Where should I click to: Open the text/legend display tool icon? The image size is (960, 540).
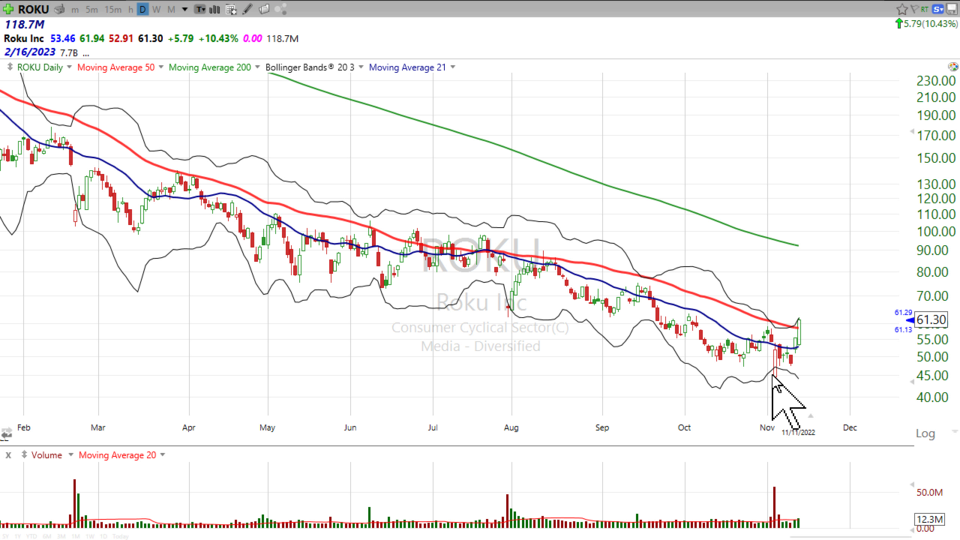200,9
